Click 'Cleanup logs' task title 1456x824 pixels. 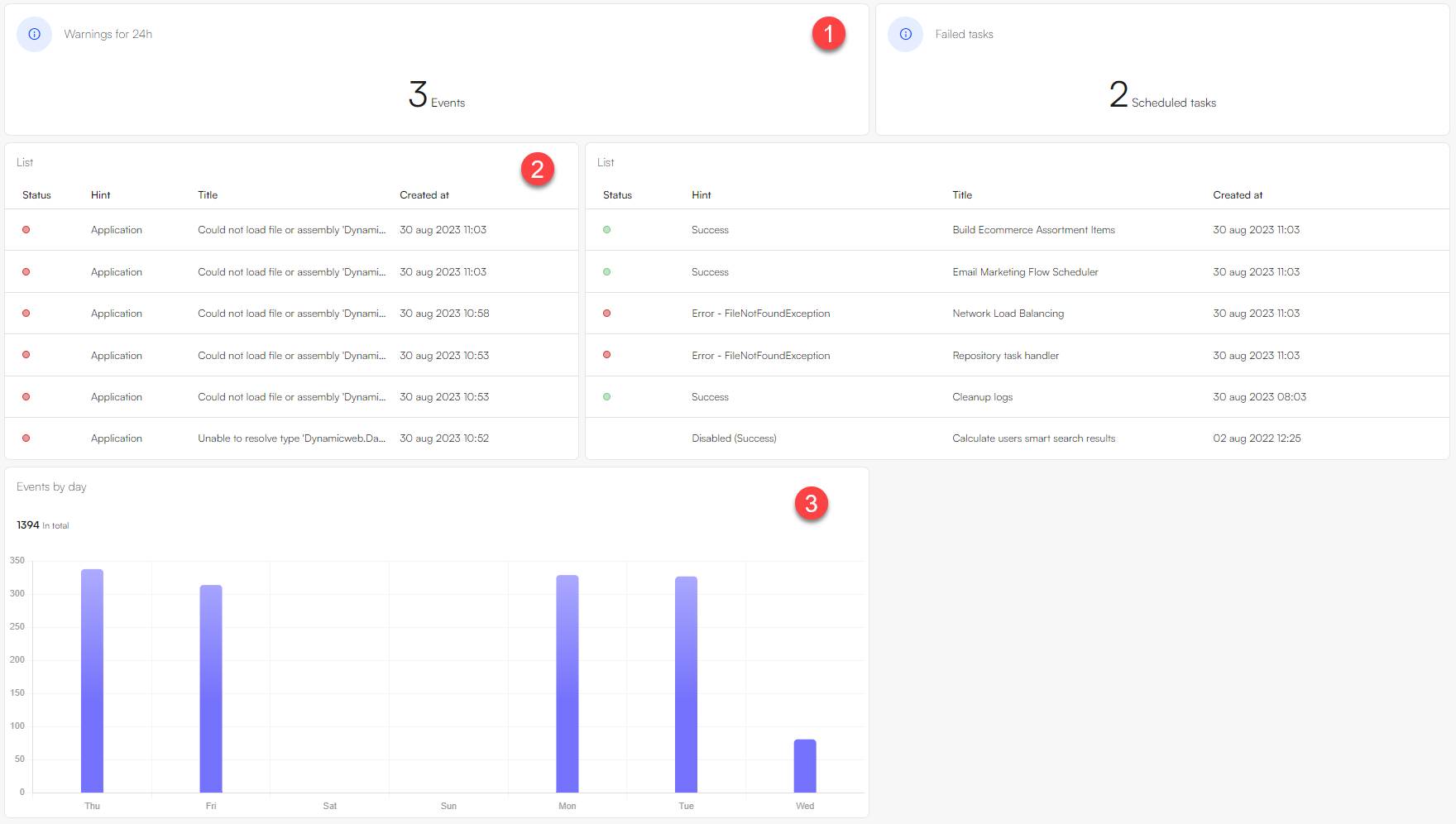click(982, 397)
